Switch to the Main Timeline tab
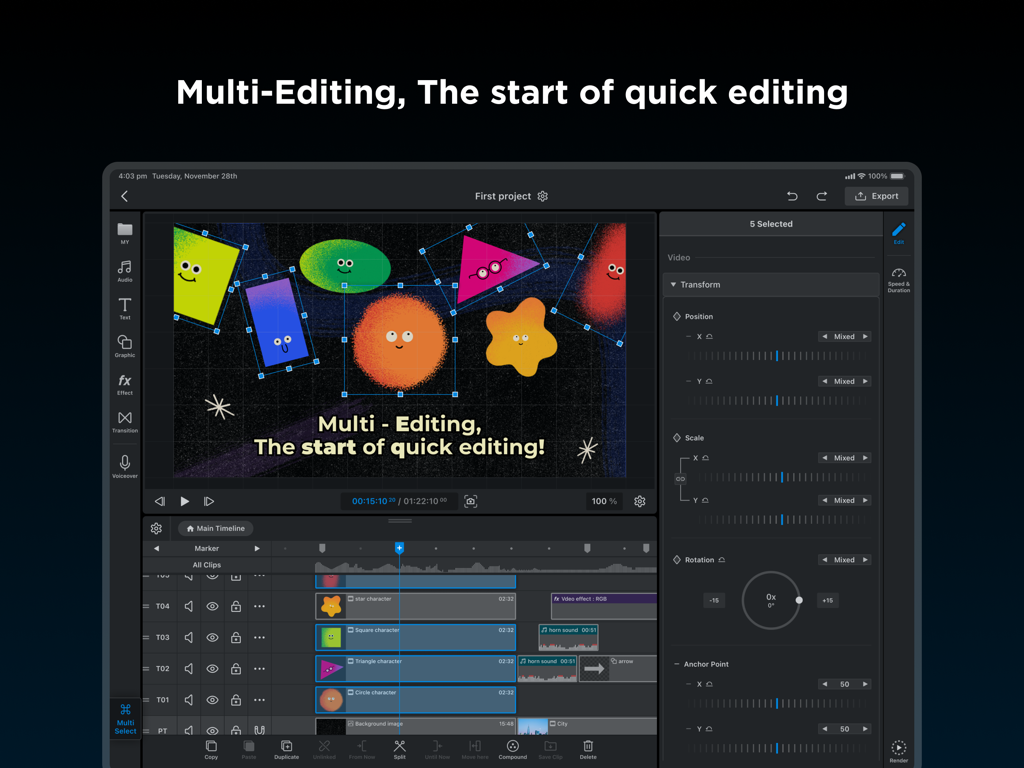1024x768 pixels. click(215, 528)
